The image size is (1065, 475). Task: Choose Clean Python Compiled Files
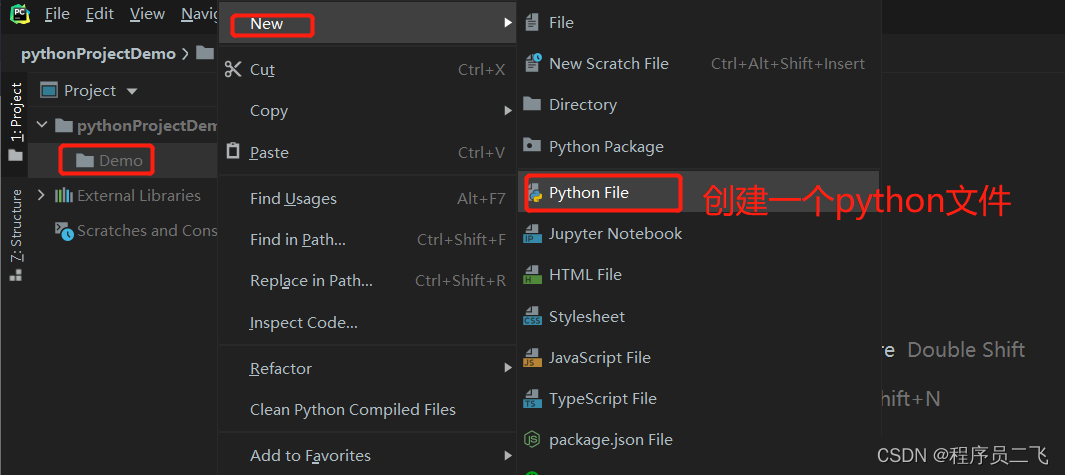[x=367, y=410]
